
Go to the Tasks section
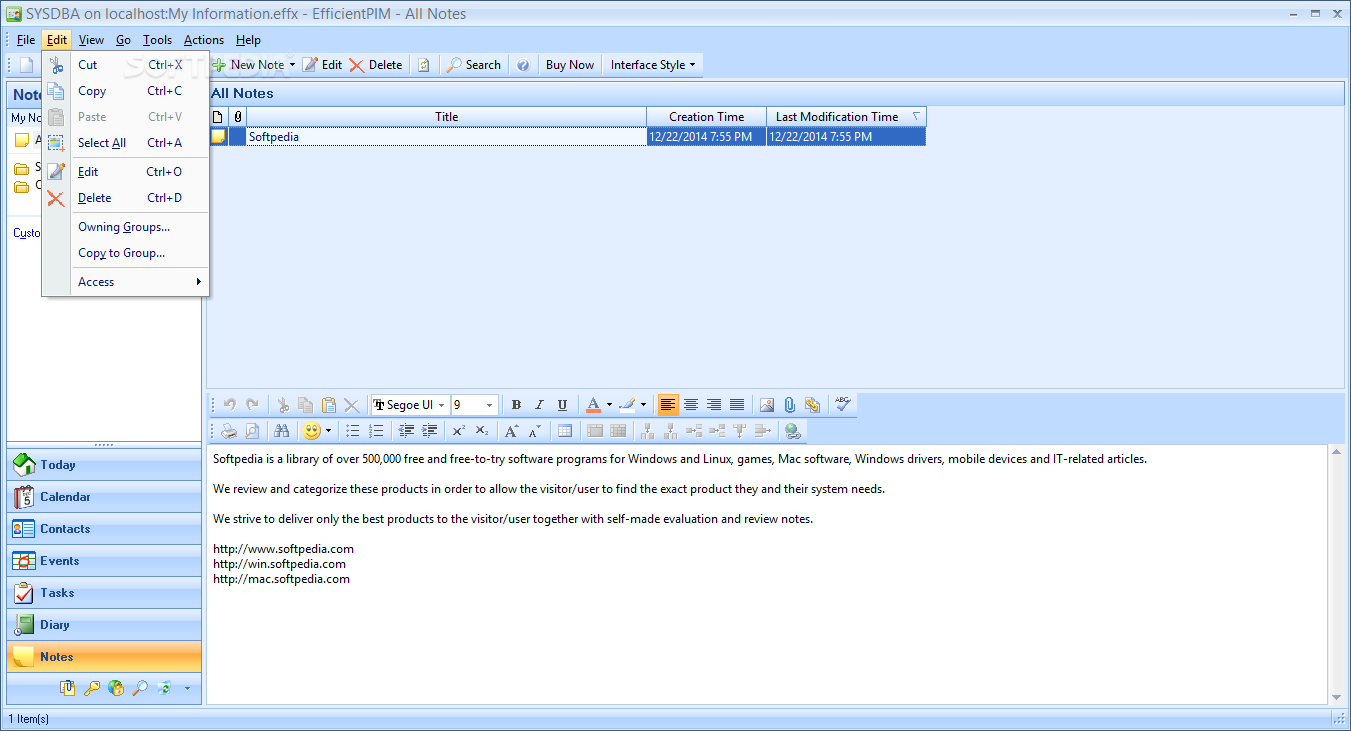click(104, 593)
